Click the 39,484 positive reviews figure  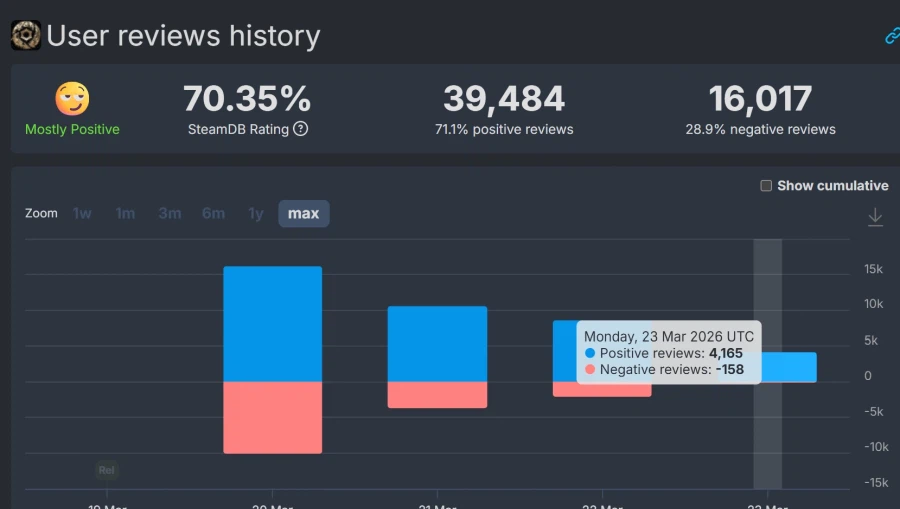coord(504,99)
